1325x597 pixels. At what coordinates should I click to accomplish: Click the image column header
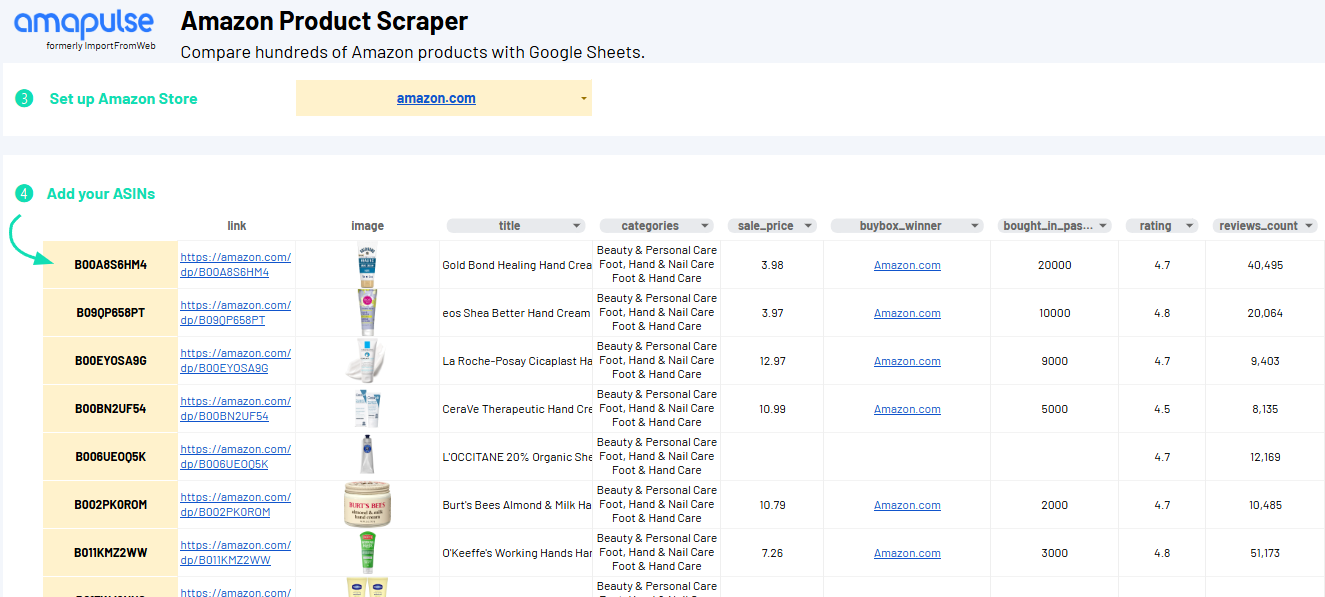point(367,226)
